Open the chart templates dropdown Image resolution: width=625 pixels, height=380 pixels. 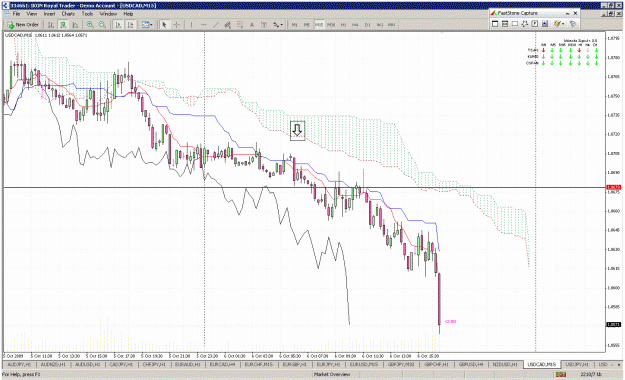[x=147, y=25]
